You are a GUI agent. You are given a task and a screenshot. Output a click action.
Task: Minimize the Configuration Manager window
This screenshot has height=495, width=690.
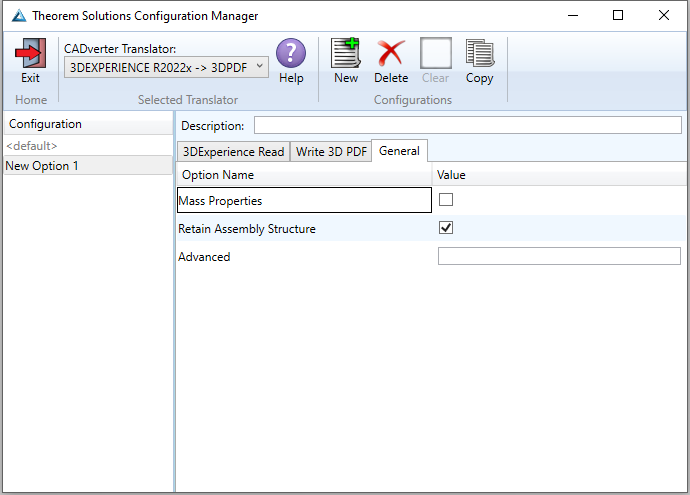[x=573, y=15]
